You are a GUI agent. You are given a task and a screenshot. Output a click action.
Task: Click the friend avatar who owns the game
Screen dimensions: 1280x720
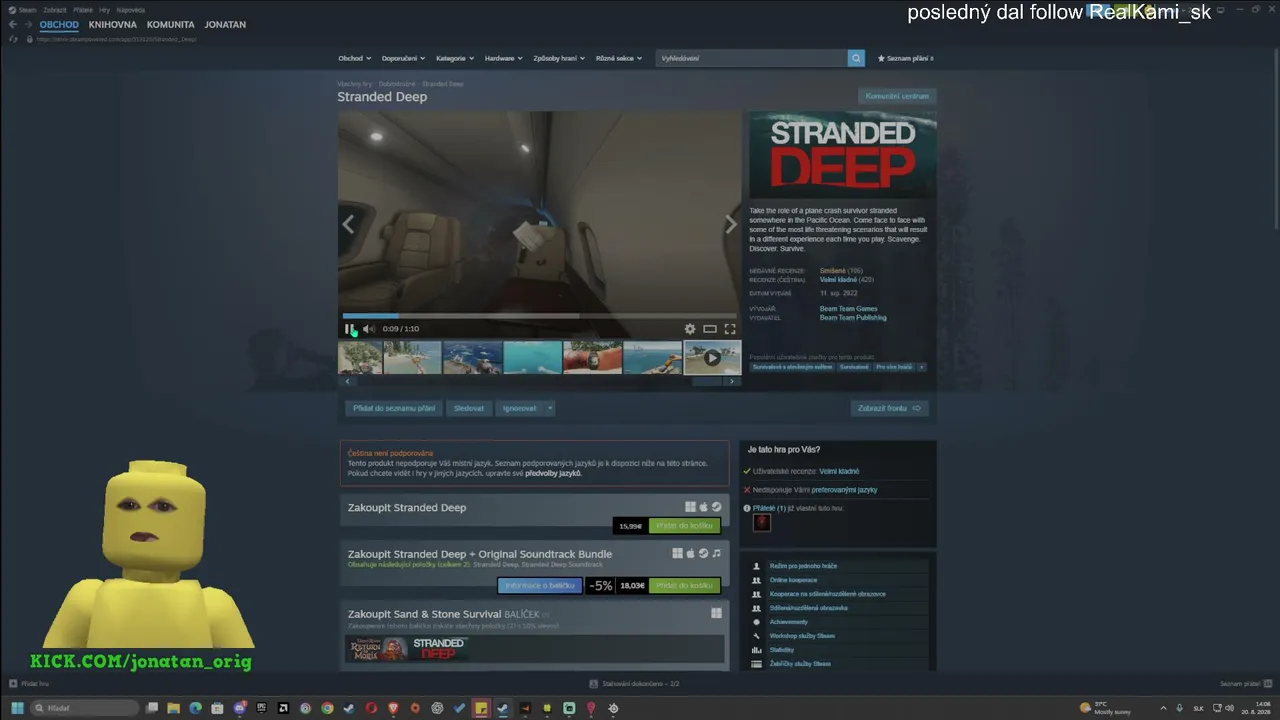[762, 522]
